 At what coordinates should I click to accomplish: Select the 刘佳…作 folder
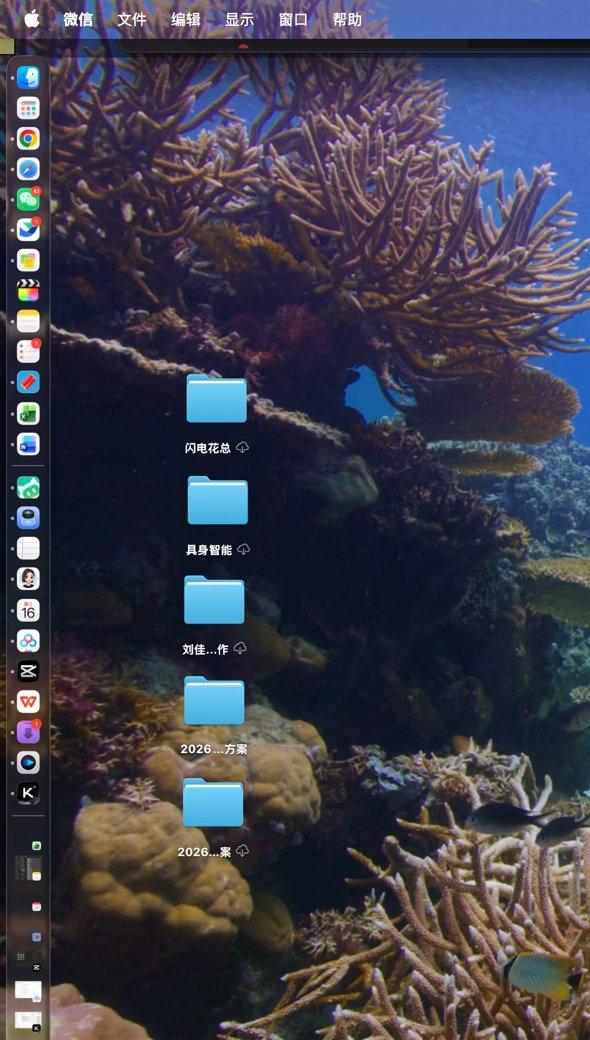(x=214, y=600)
